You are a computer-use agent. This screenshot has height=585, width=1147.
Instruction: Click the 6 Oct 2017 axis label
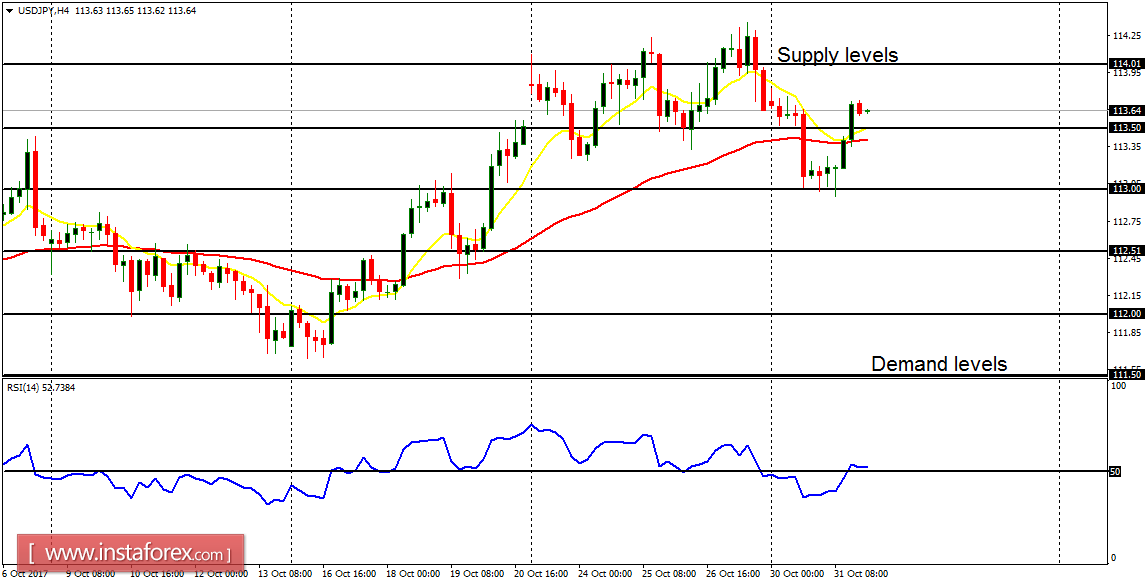27,575
